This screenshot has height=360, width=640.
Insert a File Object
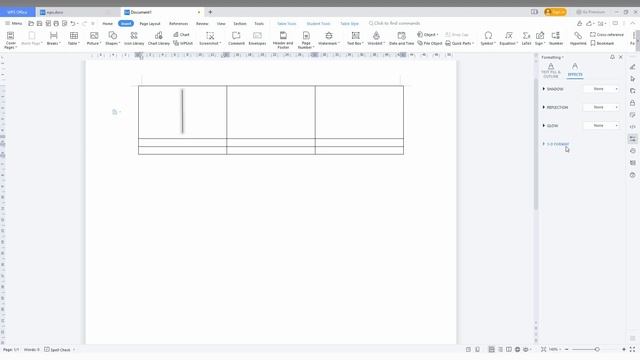(x=430, y=43)
